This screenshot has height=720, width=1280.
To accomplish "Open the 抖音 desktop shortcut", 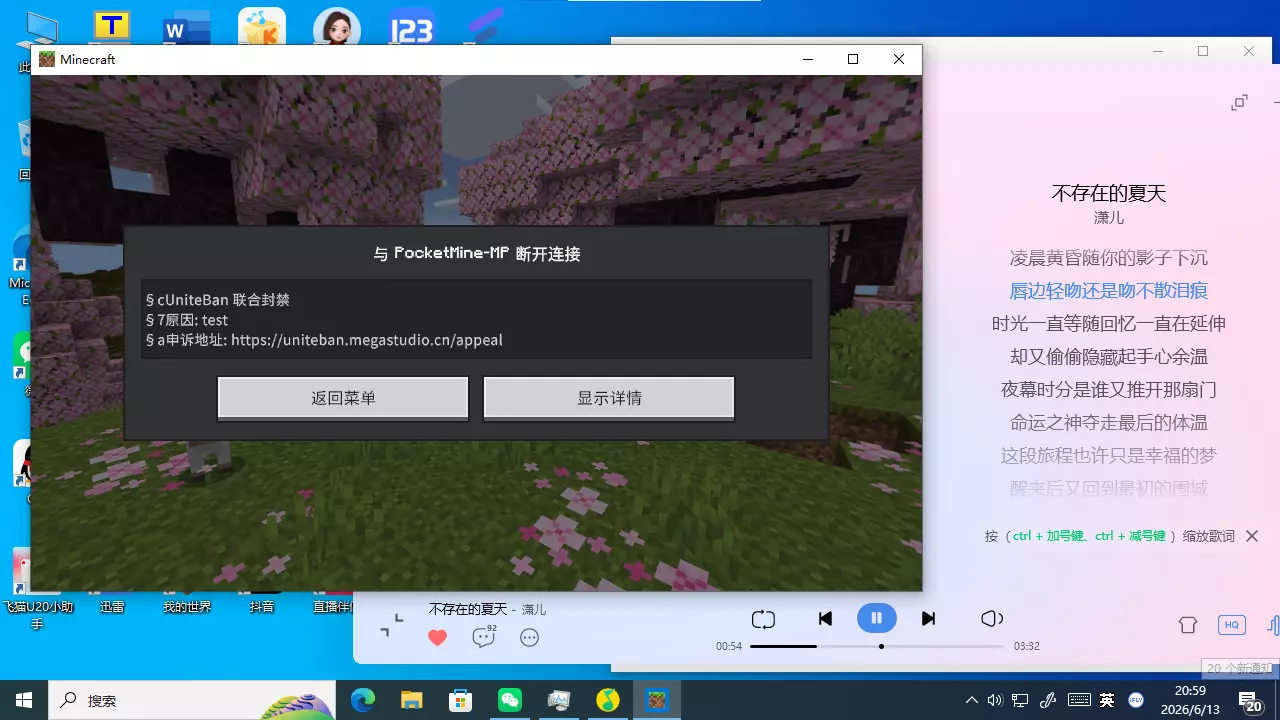I will coord(262,606).
